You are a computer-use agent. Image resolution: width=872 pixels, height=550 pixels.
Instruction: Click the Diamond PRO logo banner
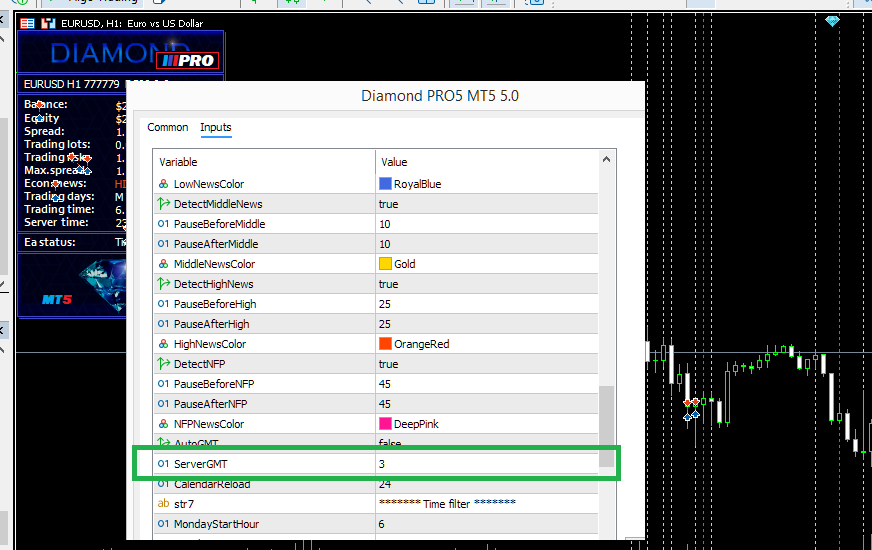coord(121,53)
